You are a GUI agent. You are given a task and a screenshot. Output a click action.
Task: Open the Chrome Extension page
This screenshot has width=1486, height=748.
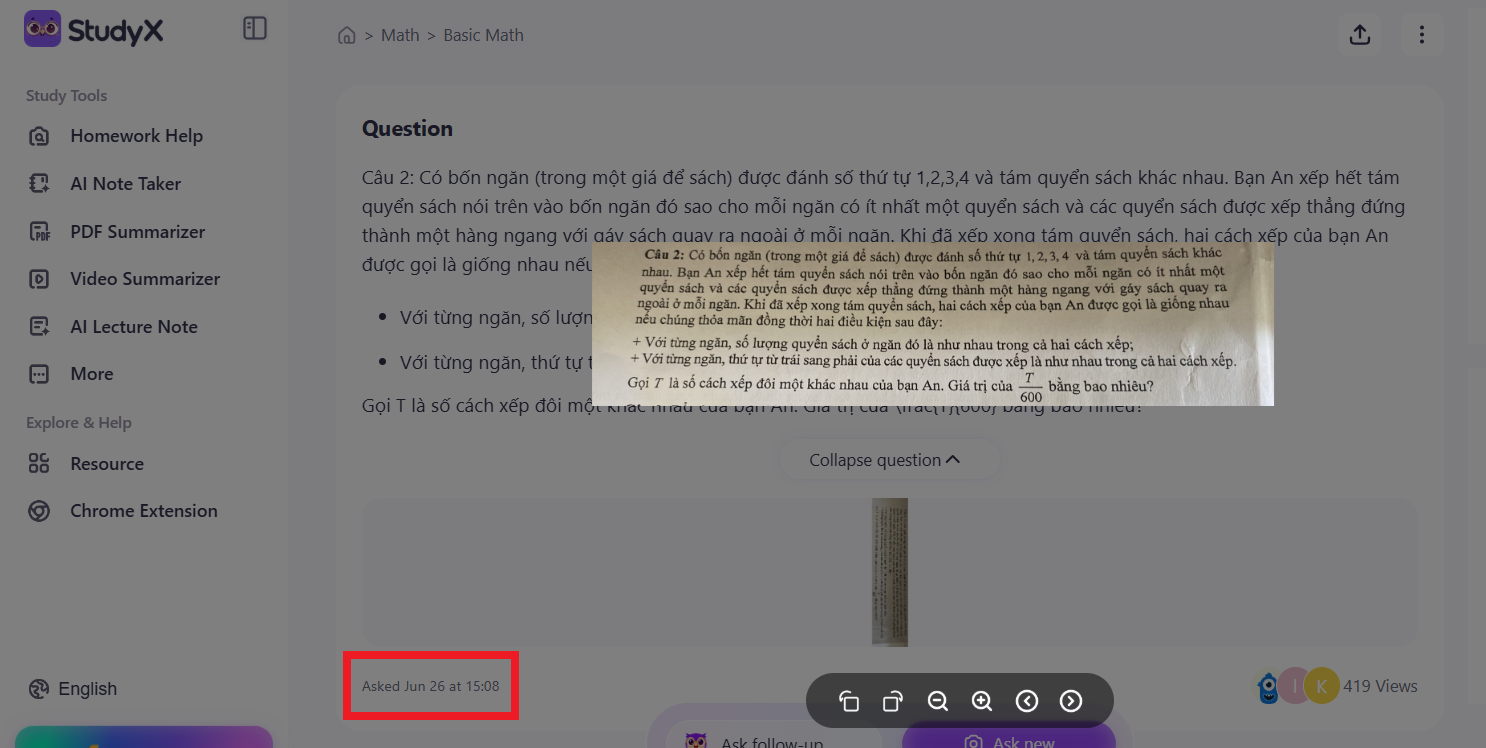[143, 511]
